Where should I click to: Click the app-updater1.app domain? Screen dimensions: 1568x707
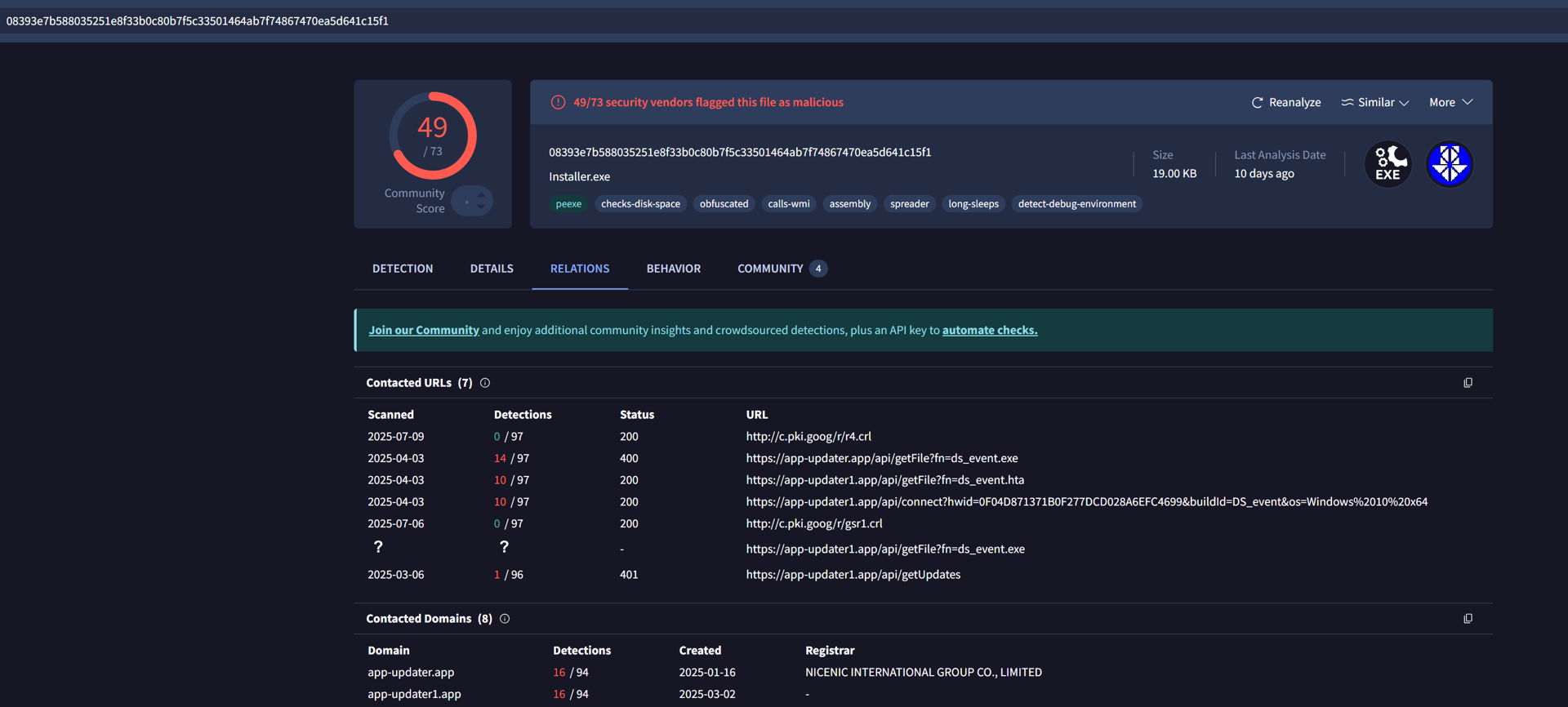414,694
